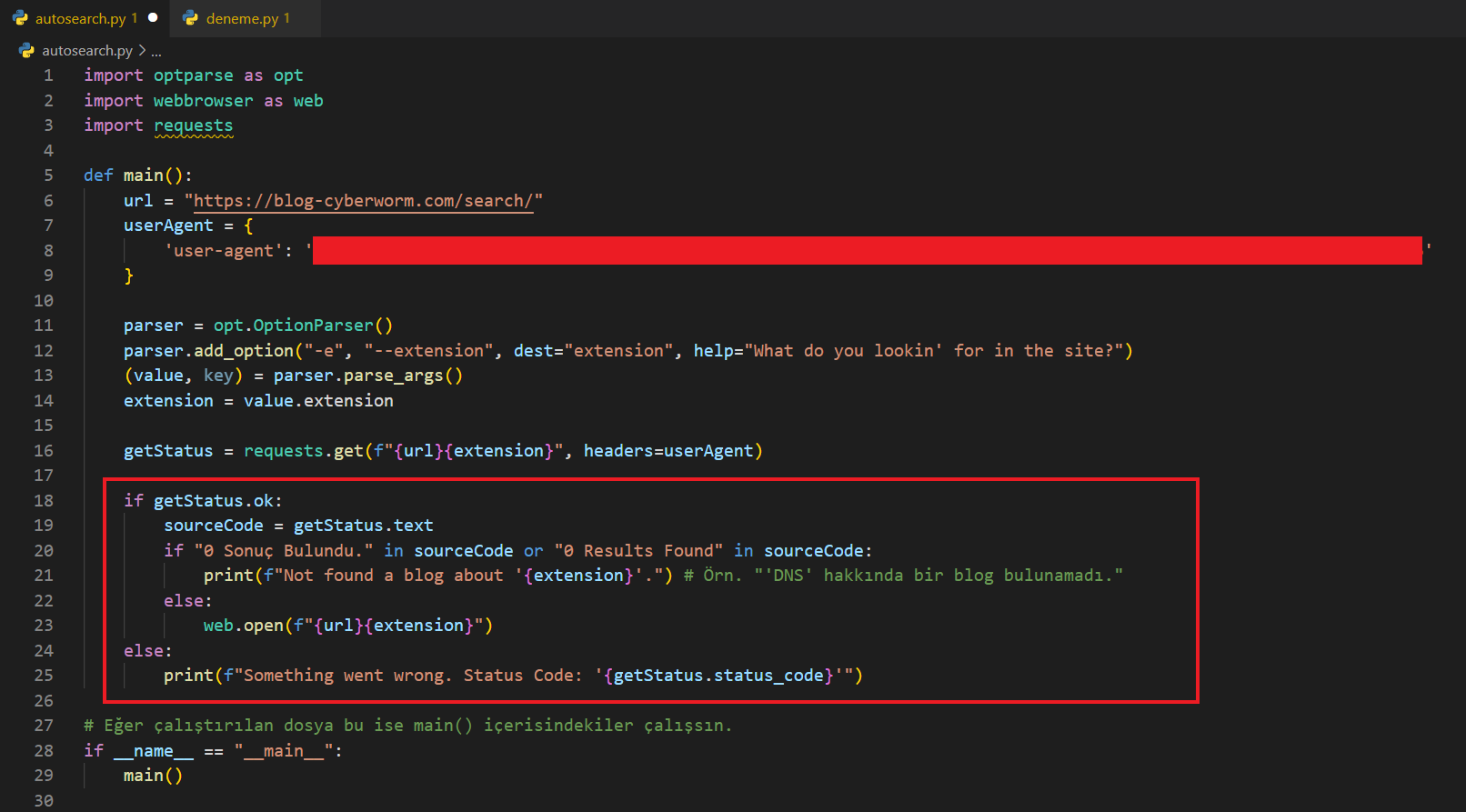
Task: Click the problem count on deneme.py tab
Action: (x=286, y=18)
